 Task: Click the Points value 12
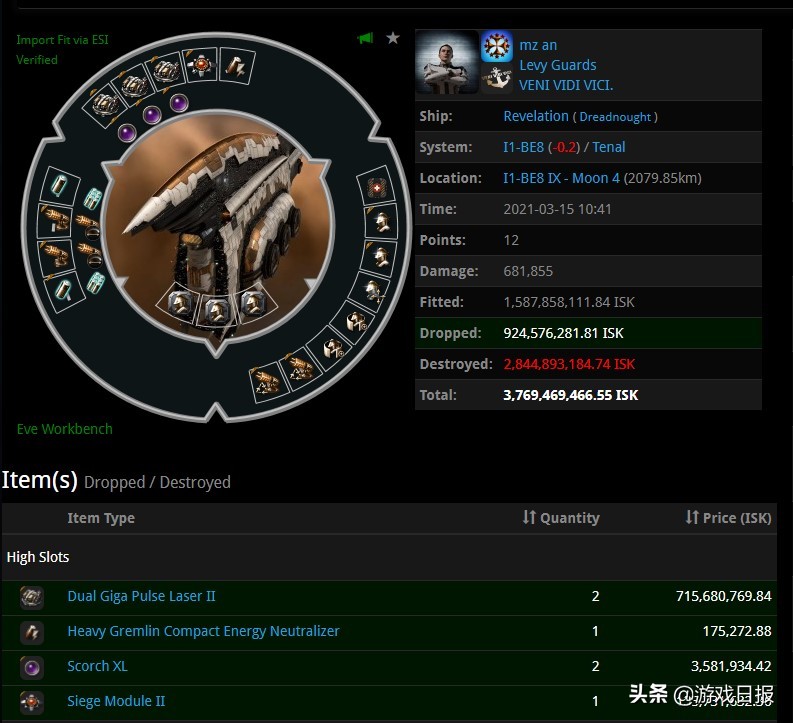[511, 240]
